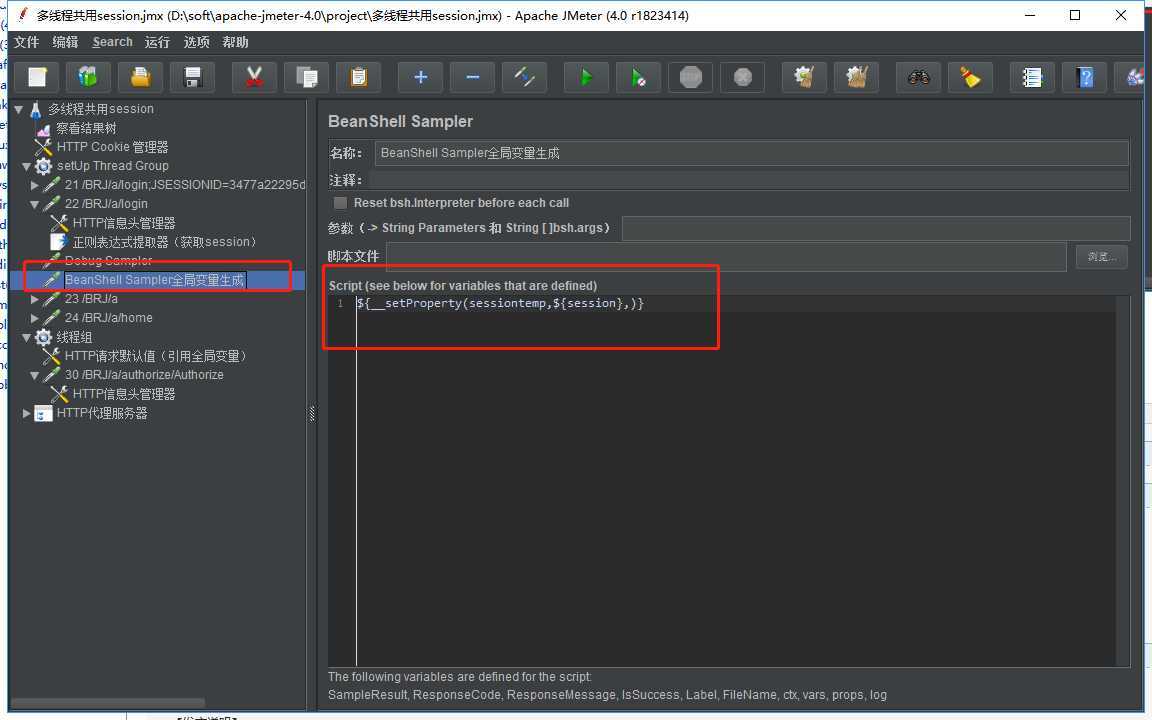The height and width of the screenshot is (720, 1152).
Task: Select 察看结果树 in the tree
Action: [86, 128]
